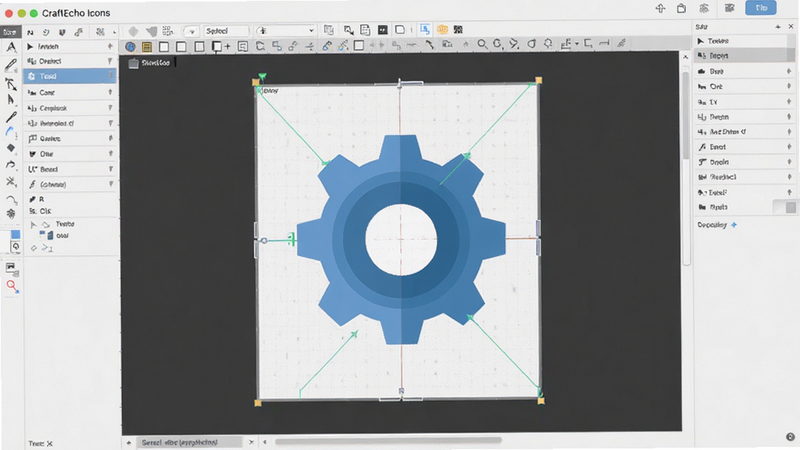Toggle the marker right of Bsrt row
The width and height of the screenshot is (800, 450).
[x=789, y=71]
